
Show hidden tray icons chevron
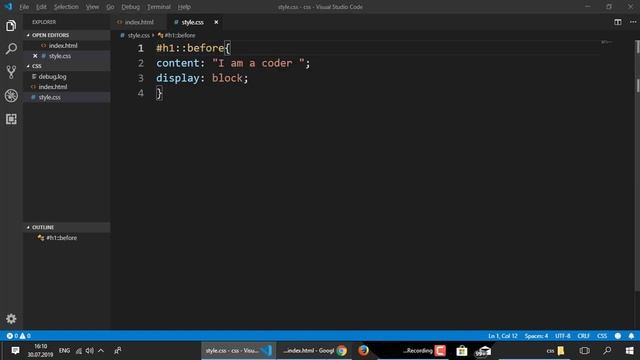(x=101, y=351)
